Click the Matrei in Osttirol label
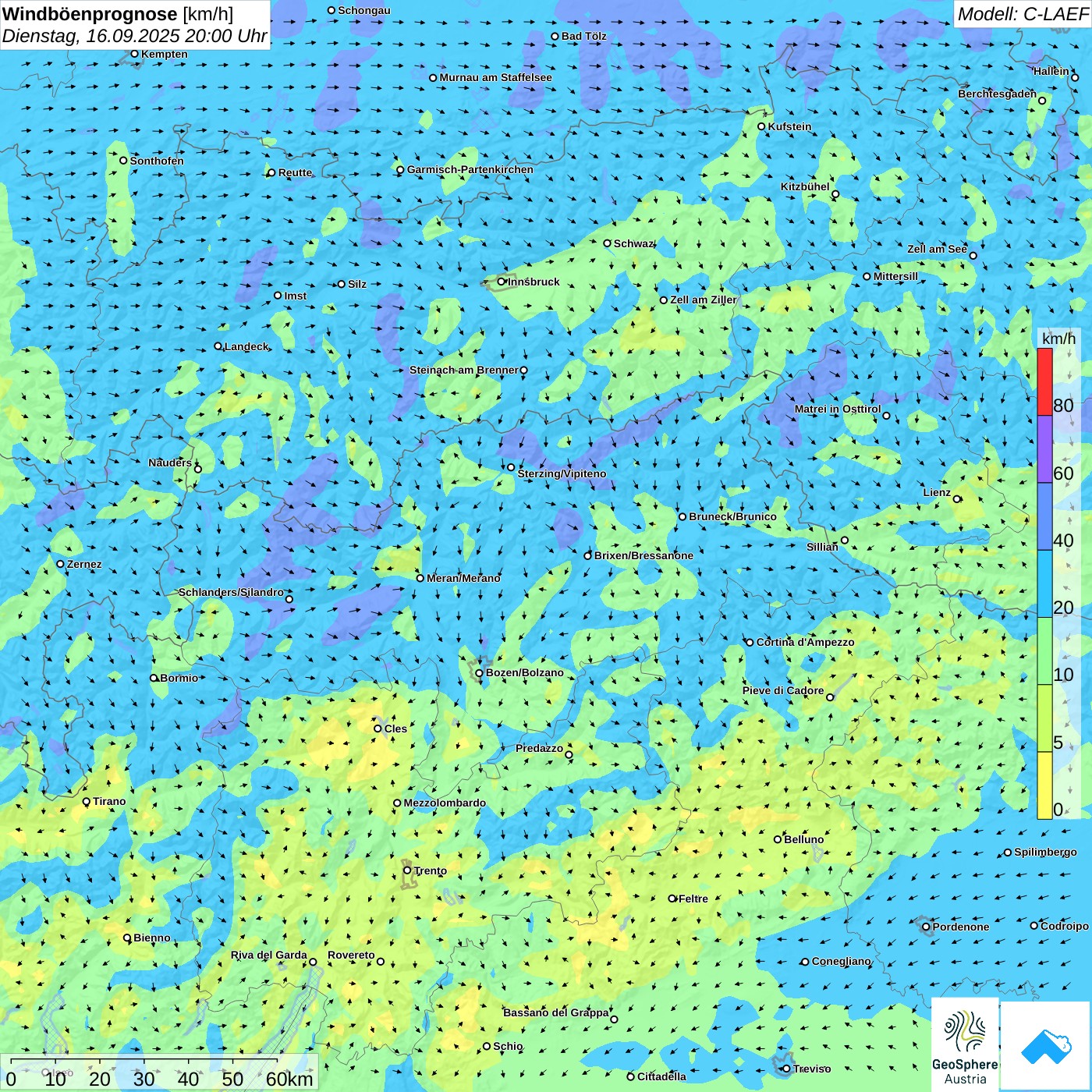1092x1092 pixels. tap(838, 409)
